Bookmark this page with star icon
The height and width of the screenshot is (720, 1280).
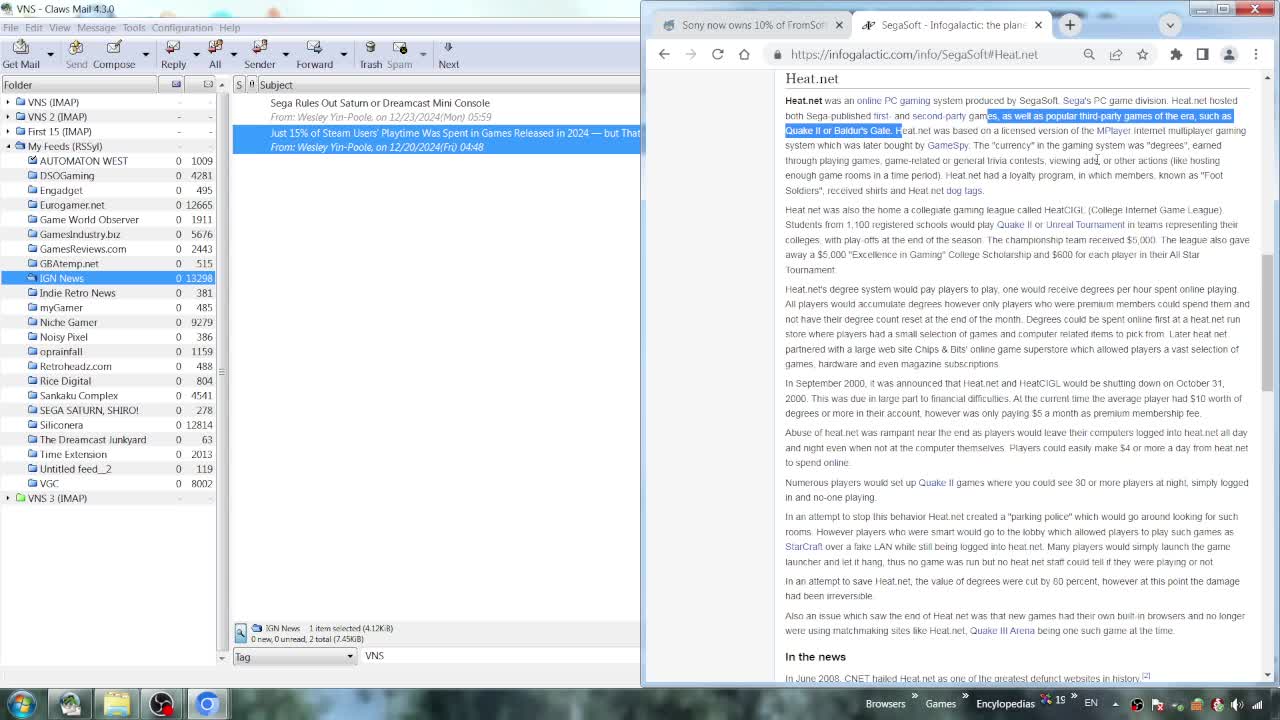point(1142,54)
